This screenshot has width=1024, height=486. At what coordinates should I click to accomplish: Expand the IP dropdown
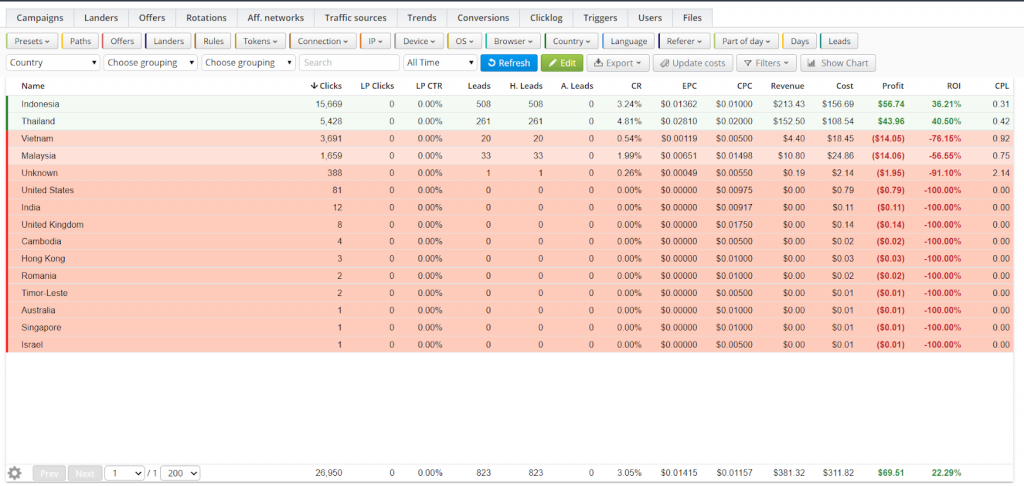[x=376, y=41]
